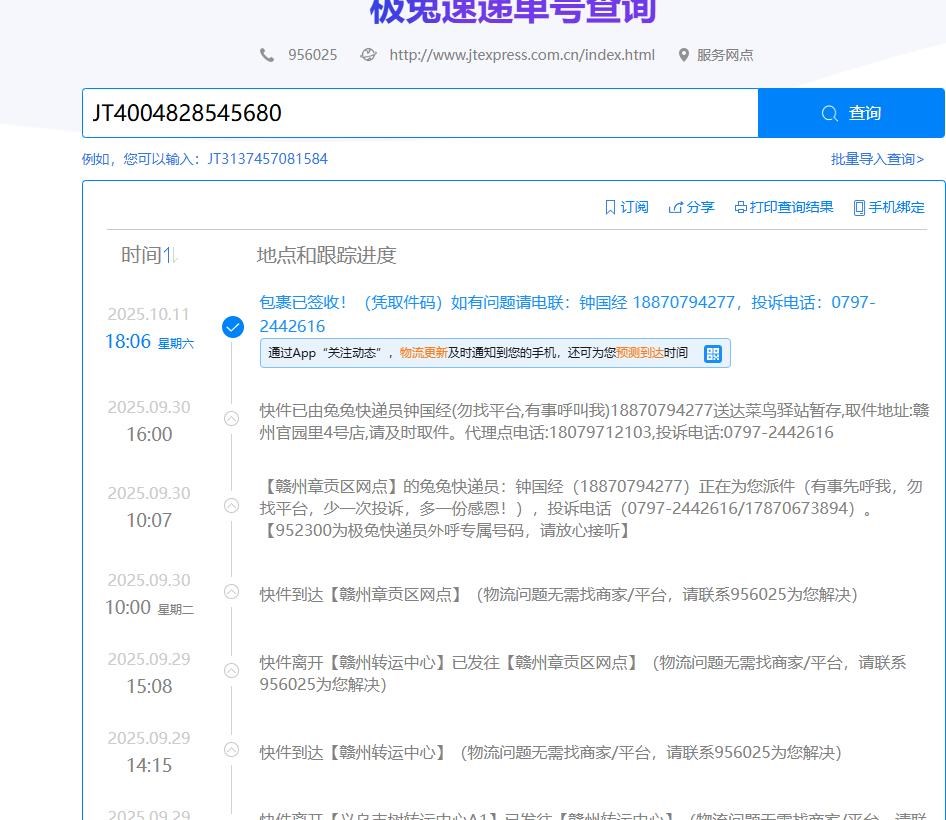
Task: Expand the 2025.09.30 10:07 tracking entry marker
Action: [232, 506]
